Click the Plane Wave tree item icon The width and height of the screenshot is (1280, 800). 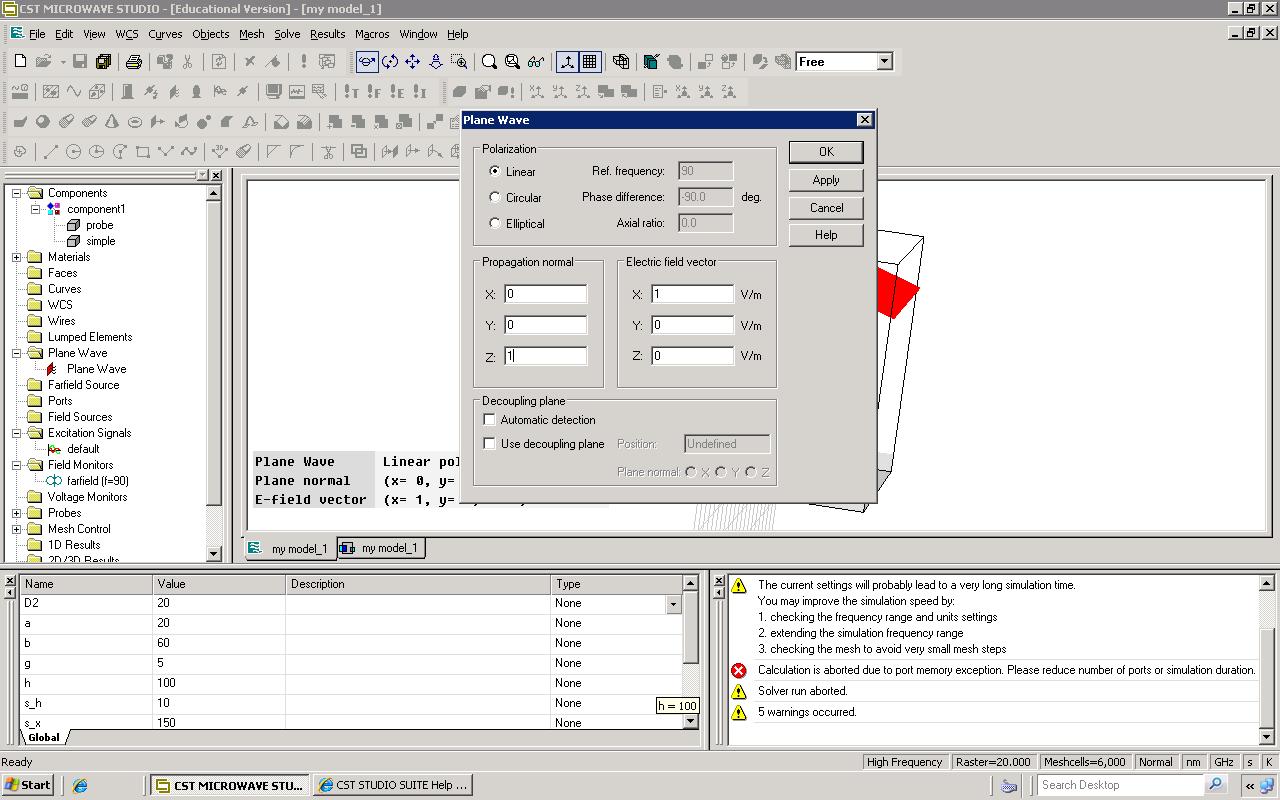point(52,369)
